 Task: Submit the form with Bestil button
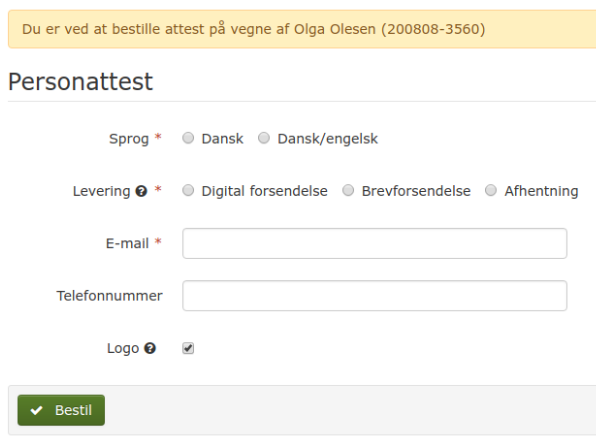coord(61,410)
